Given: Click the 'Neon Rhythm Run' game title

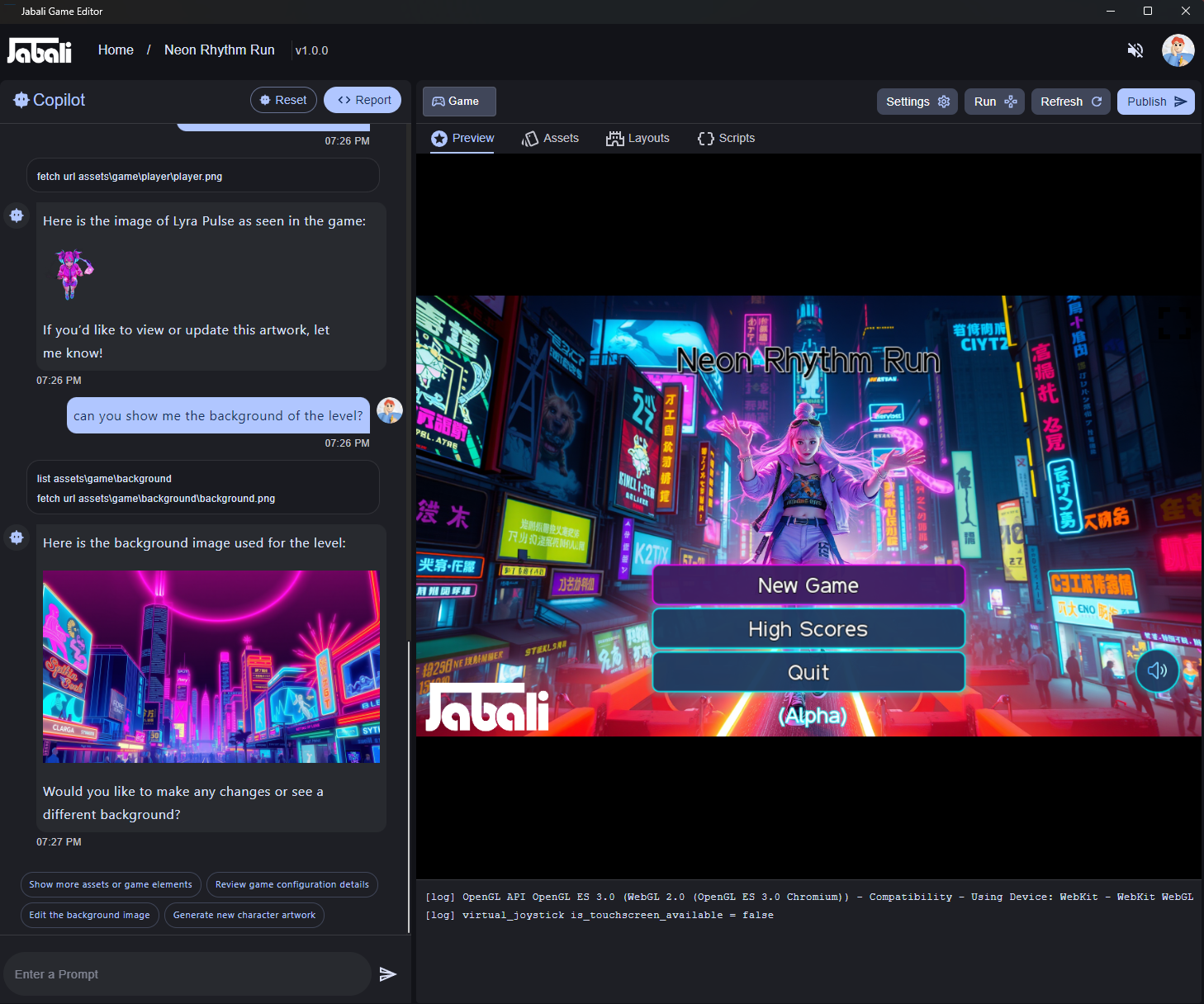Looking at the screenshot, I should [x=808, y=361].
